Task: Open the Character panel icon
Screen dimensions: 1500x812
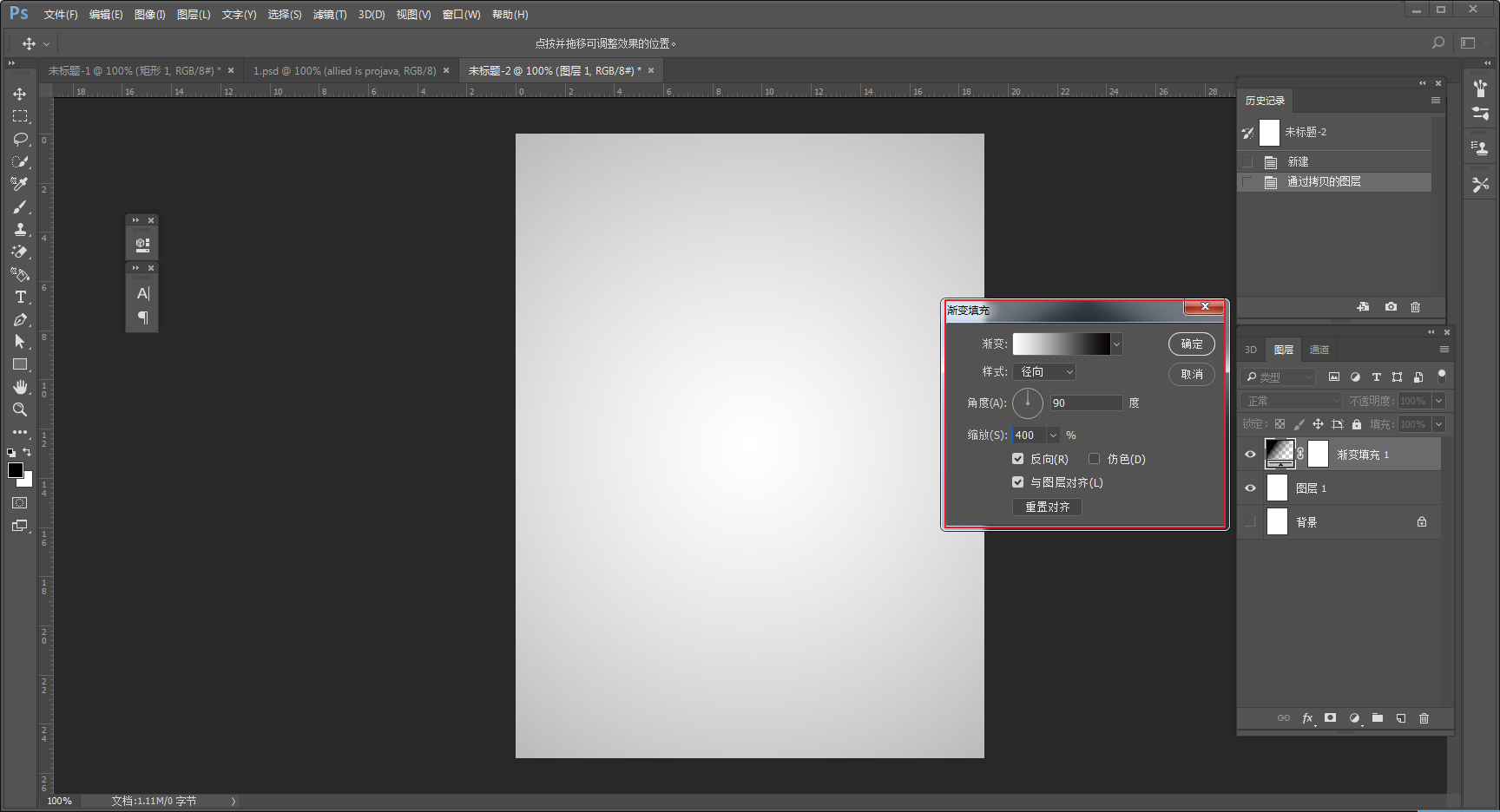Action: 142,293
